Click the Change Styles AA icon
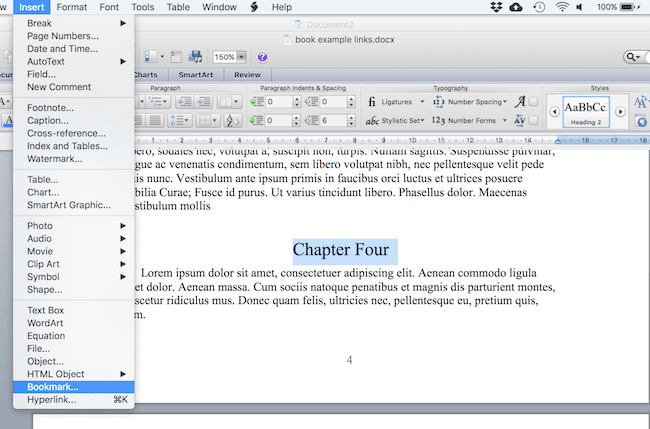650x429 pixels. click(640, 102)
